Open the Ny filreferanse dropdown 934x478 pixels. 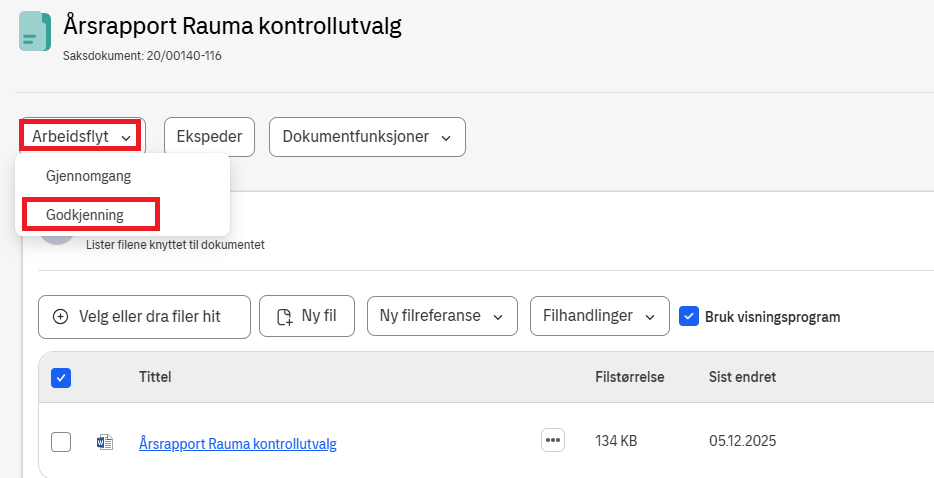coord(441,316)
